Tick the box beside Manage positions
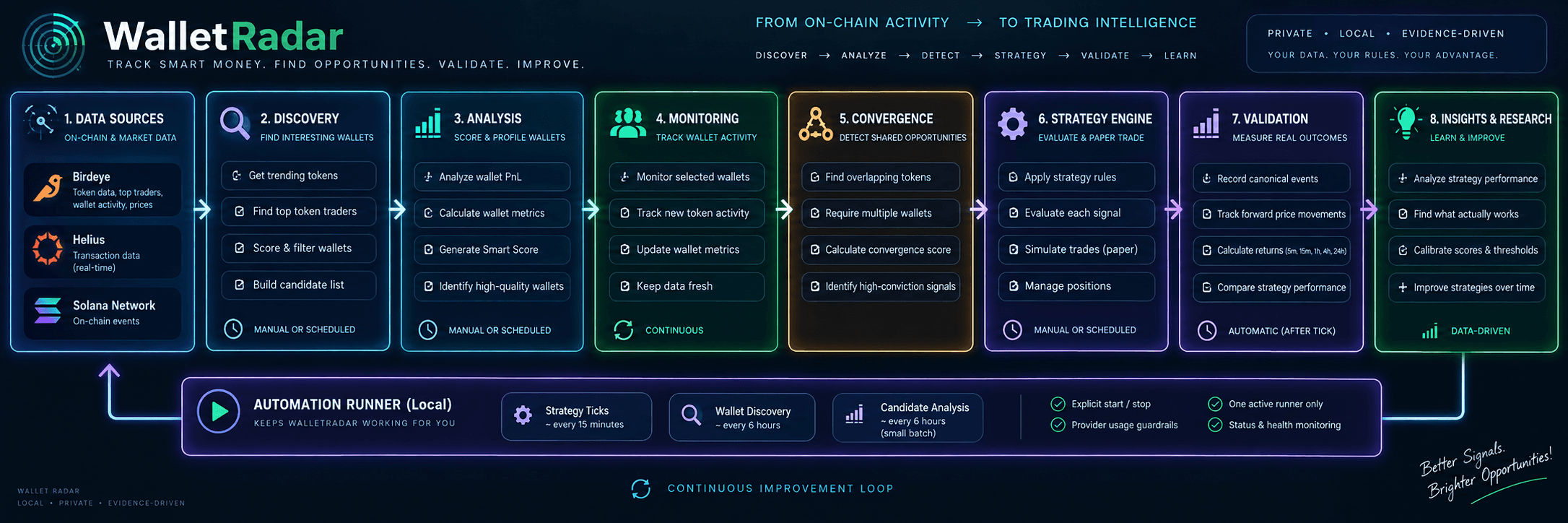Screen dimensions: 1568x523 coord(1014,286)
